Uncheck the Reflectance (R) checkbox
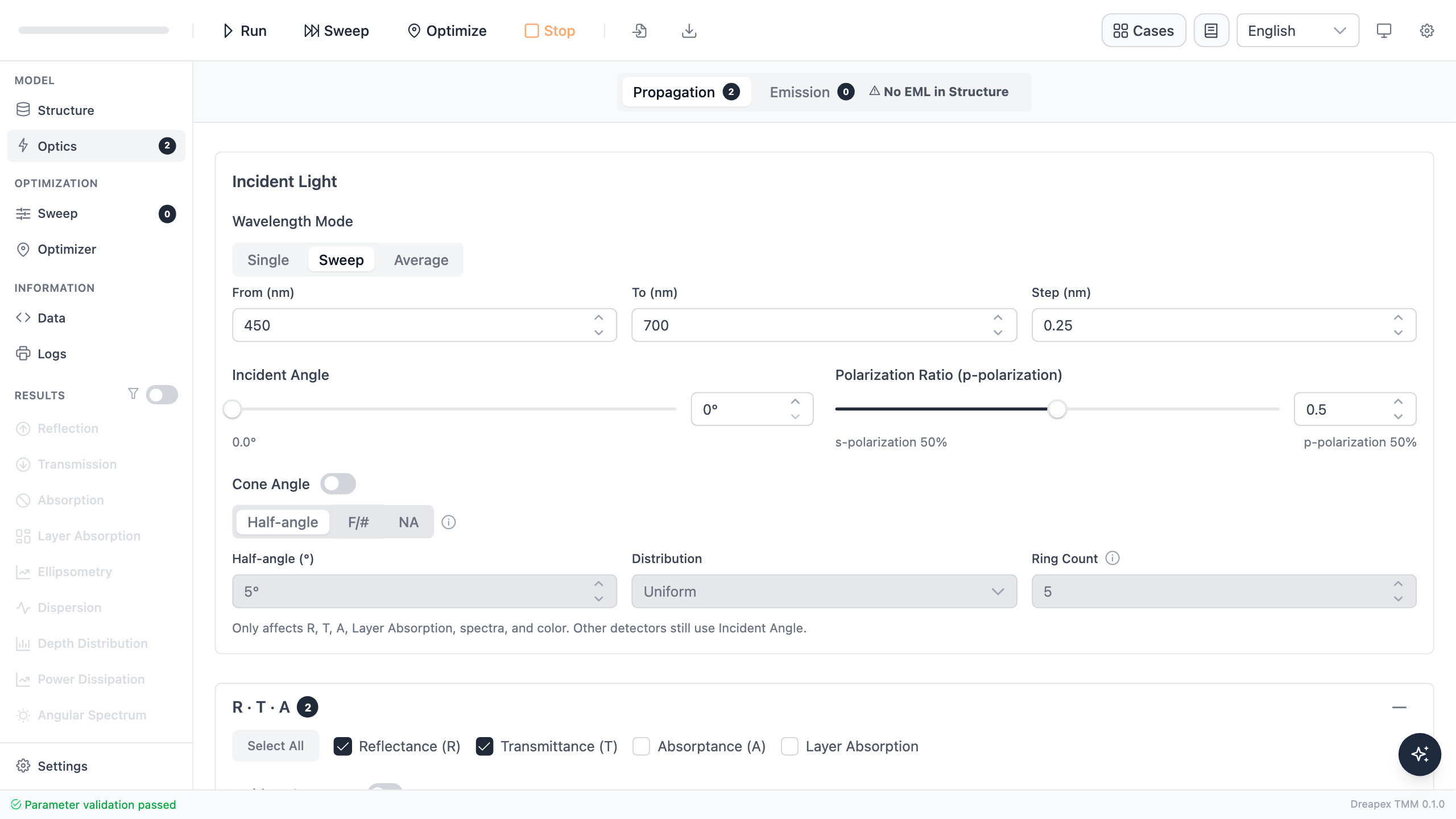 tap(342, 746)
